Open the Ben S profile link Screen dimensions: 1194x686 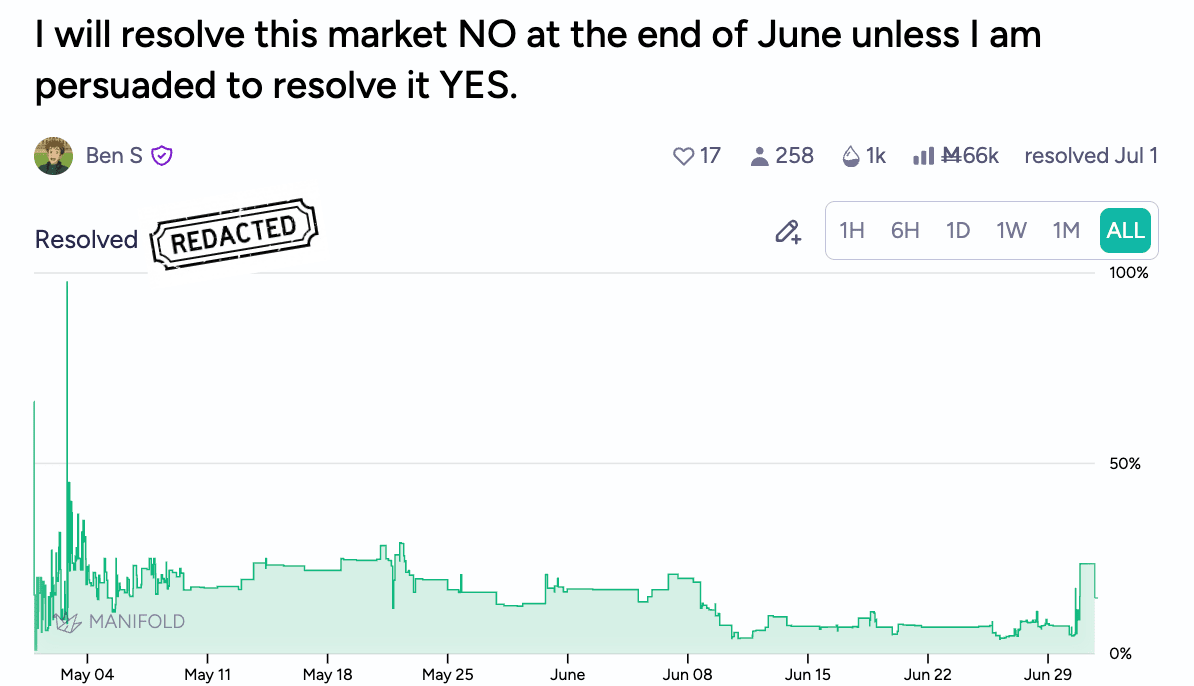click(x=114, y=156)
